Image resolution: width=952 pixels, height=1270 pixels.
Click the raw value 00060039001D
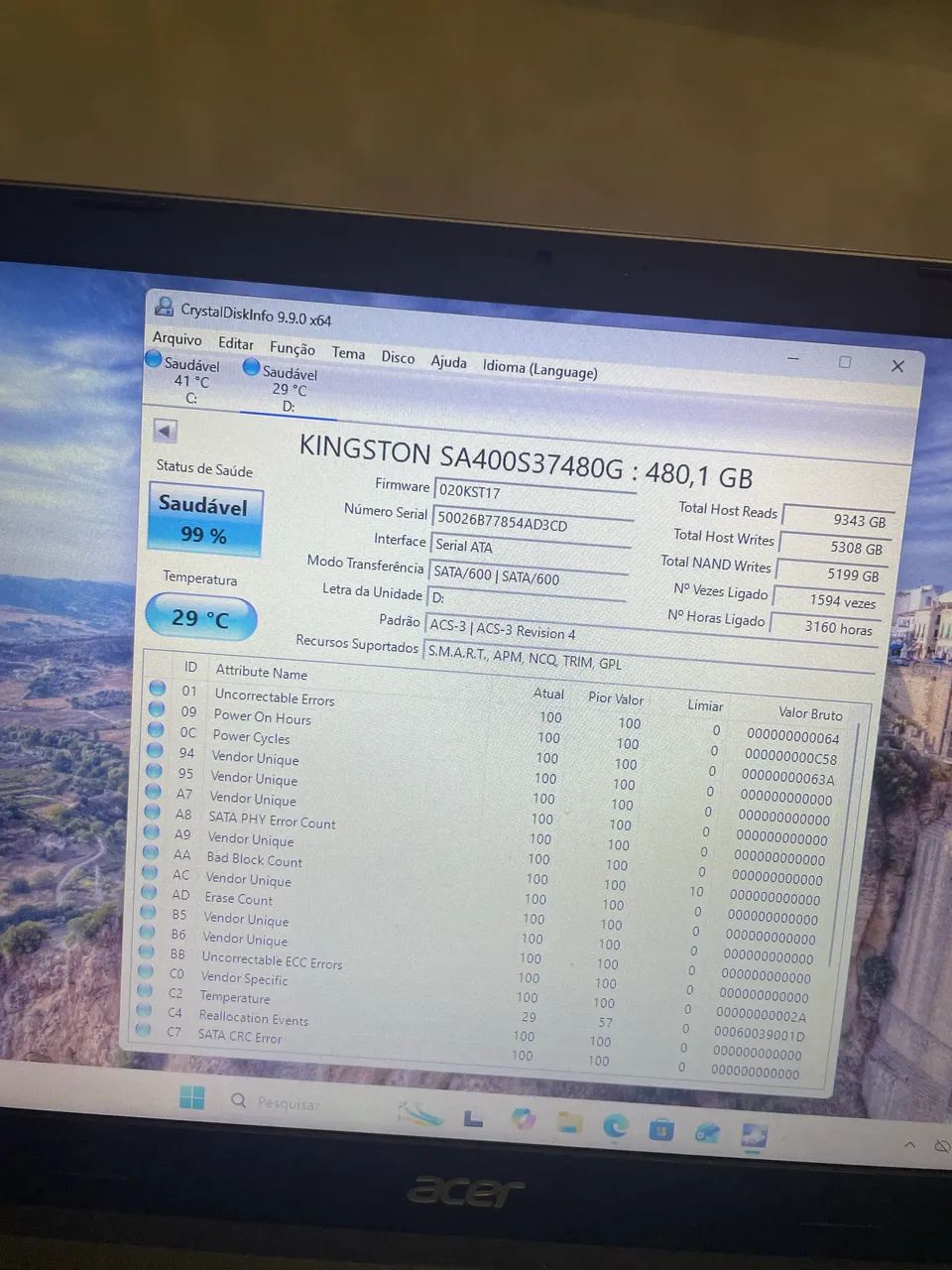tap(760, 1035)
